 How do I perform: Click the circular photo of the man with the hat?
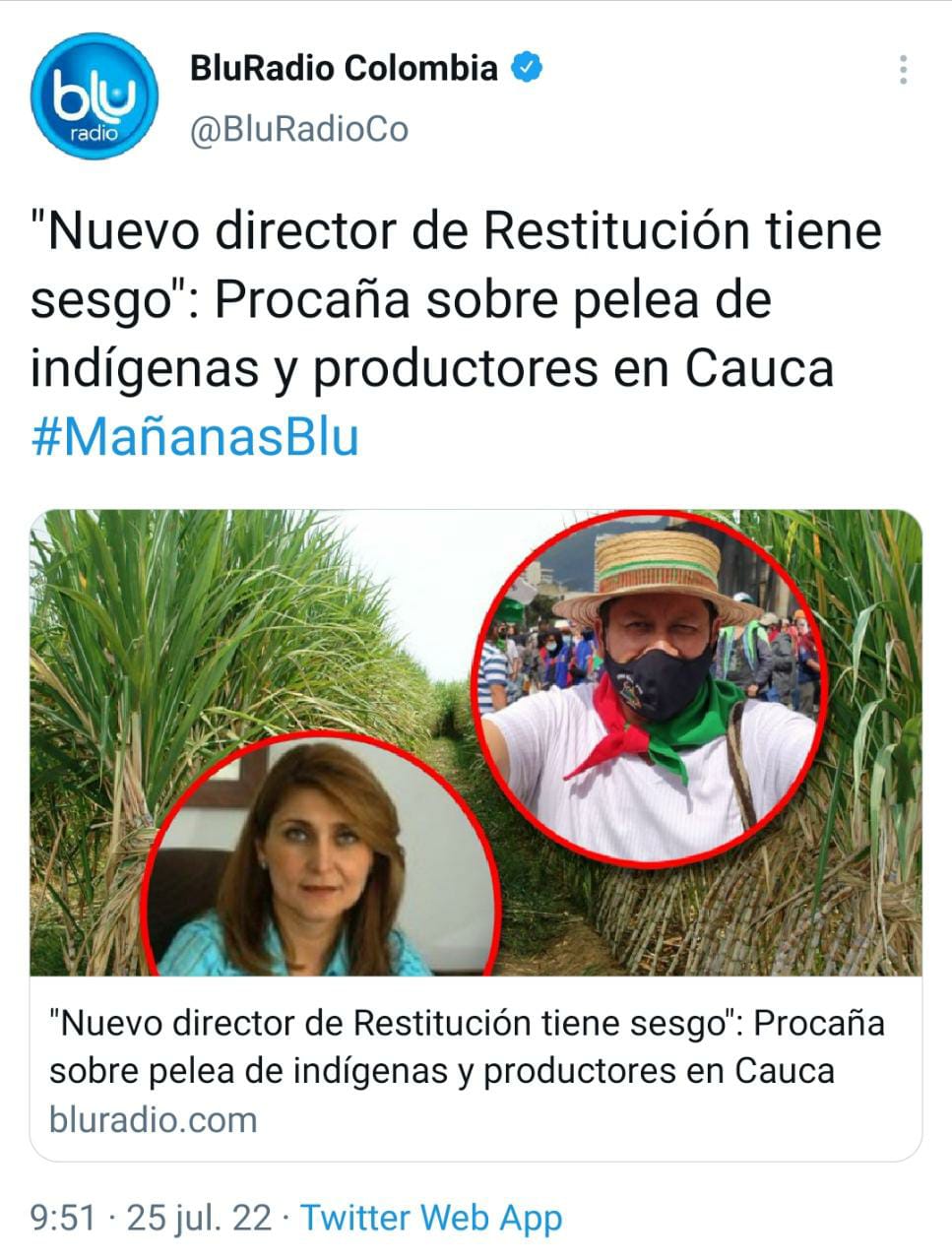(x=652, y=688)
